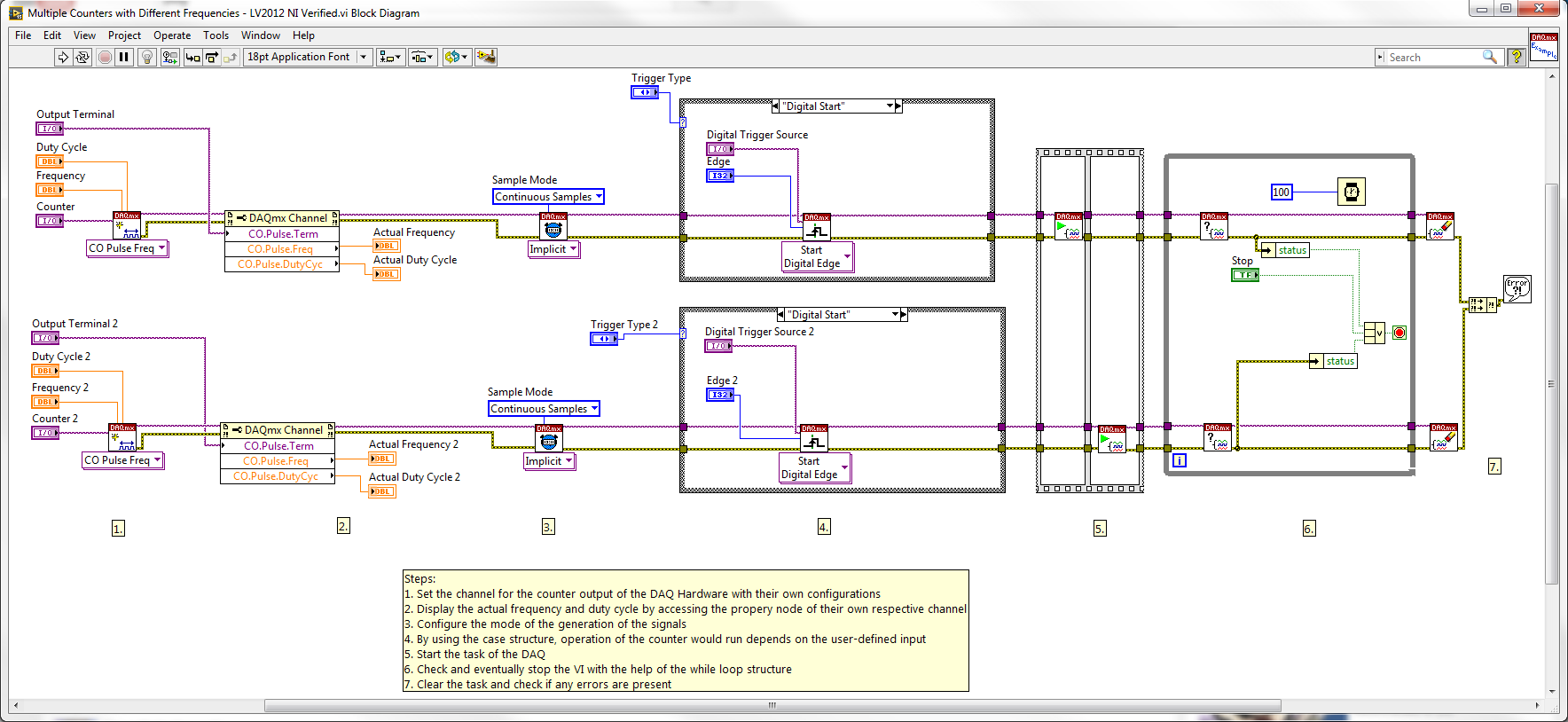Click top DAQmx Create Channel VI icon
1568x722 pixels.
[x=127, y=225]
